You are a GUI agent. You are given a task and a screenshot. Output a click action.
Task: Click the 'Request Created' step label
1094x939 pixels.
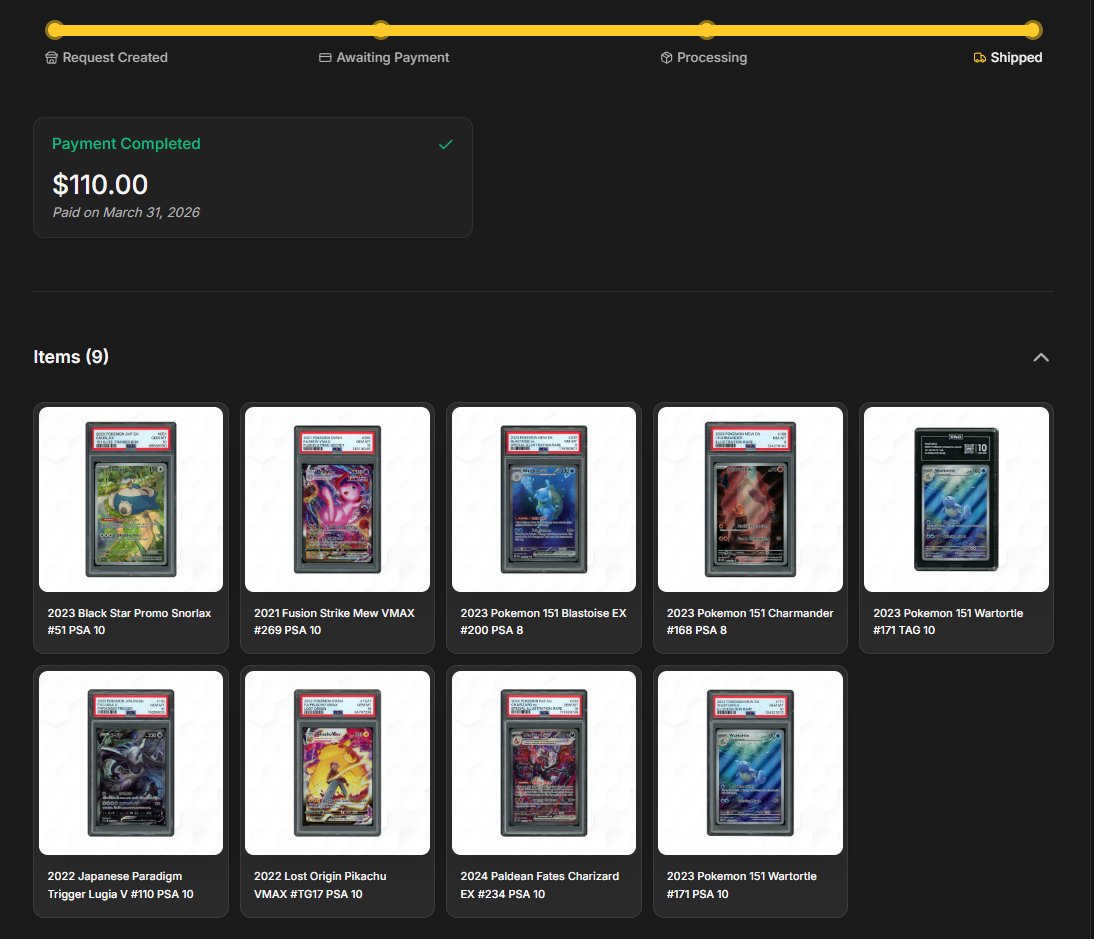(x=115, y=58)
